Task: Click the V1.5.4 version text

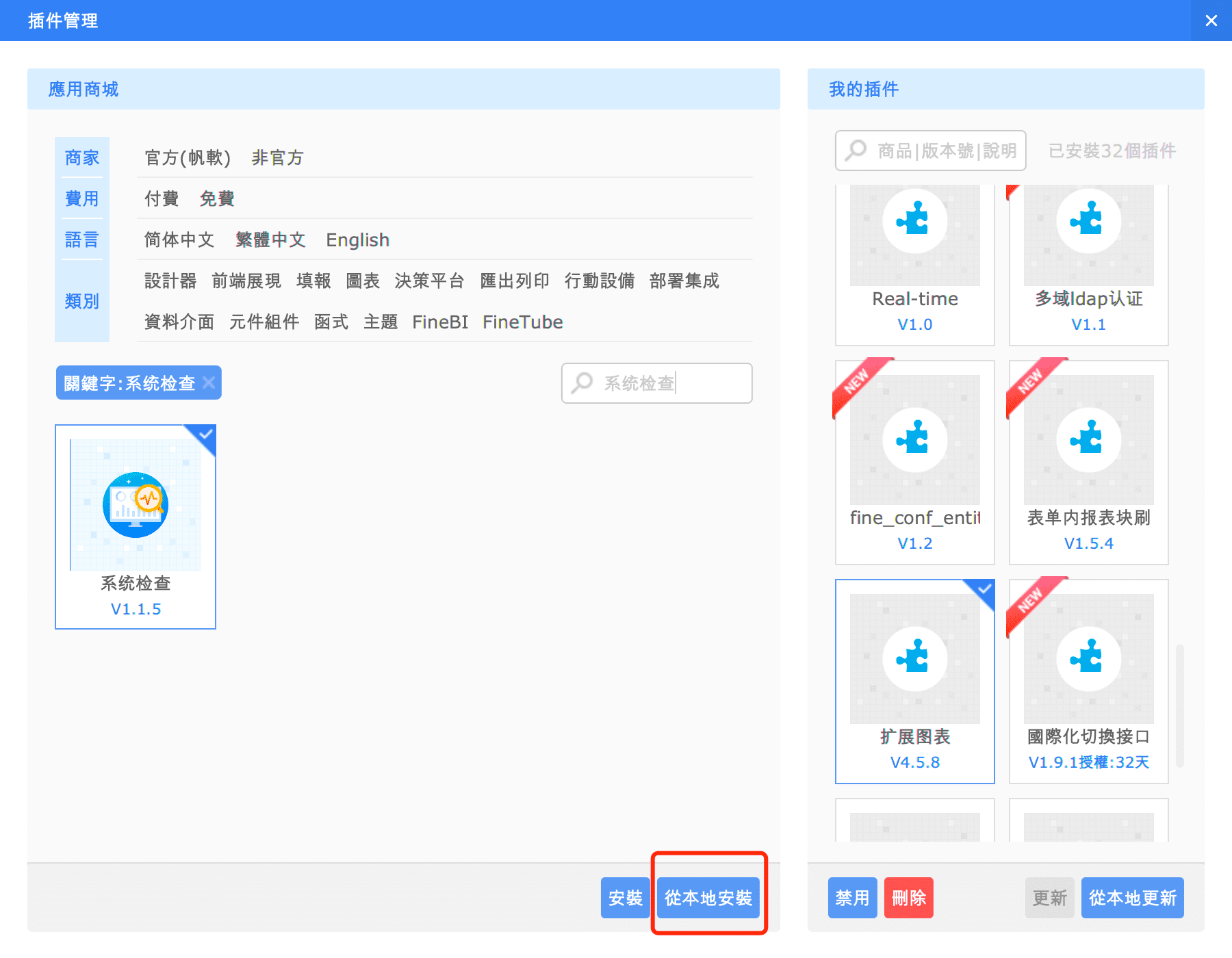Action: tap(1089, 543)
